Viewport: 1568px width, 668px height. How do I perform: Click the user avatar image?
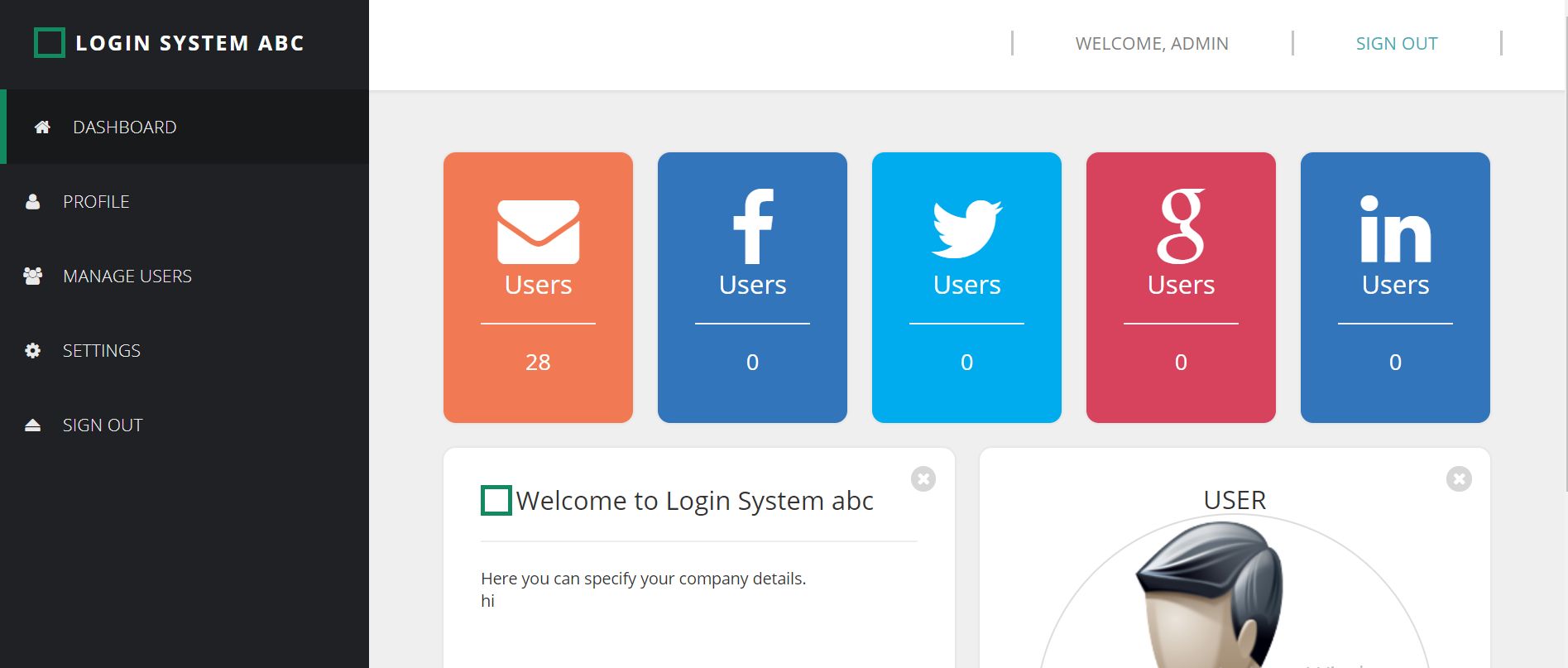[1235, 593]
